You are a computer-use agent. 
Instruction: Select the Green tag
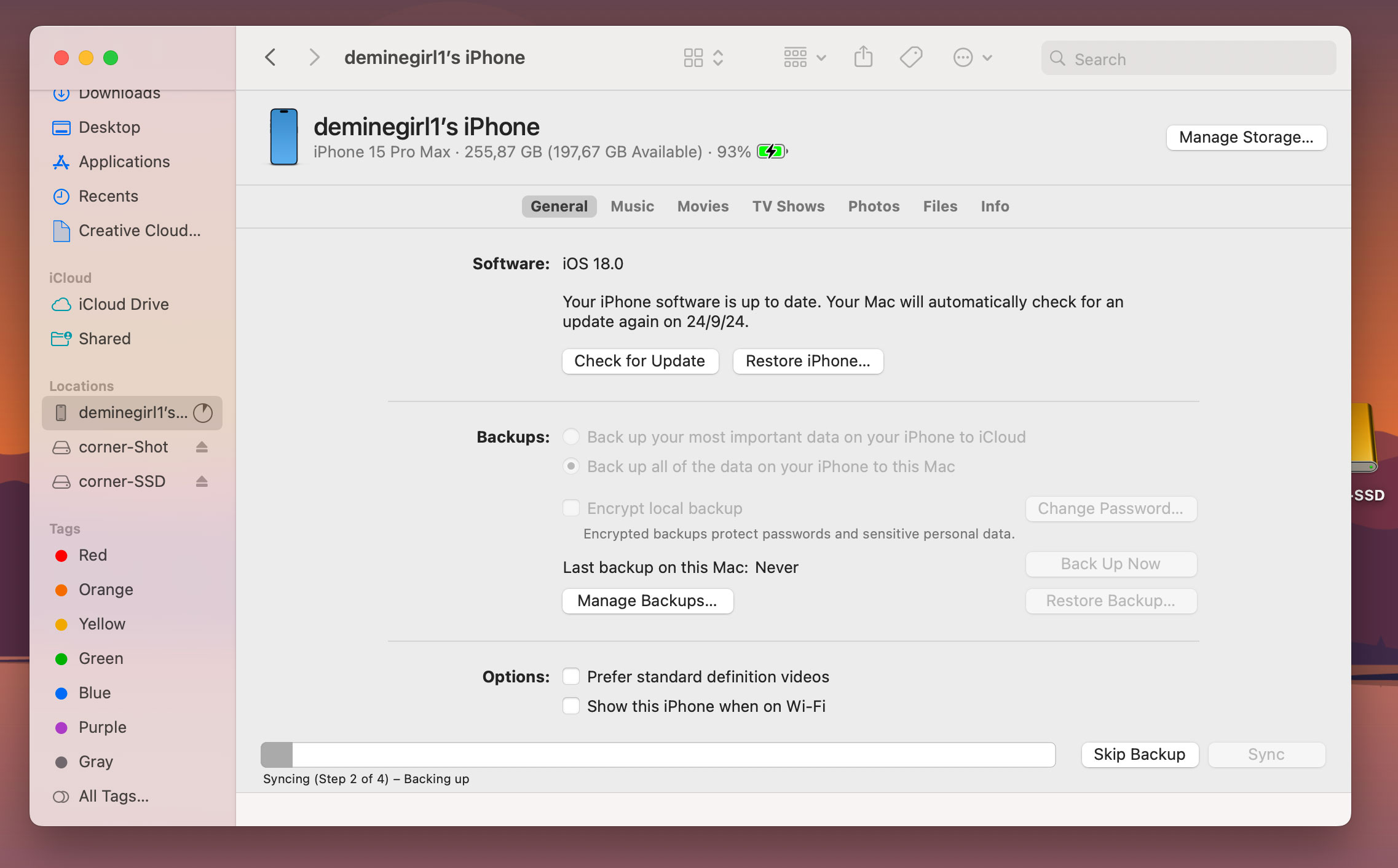(132, 658)
